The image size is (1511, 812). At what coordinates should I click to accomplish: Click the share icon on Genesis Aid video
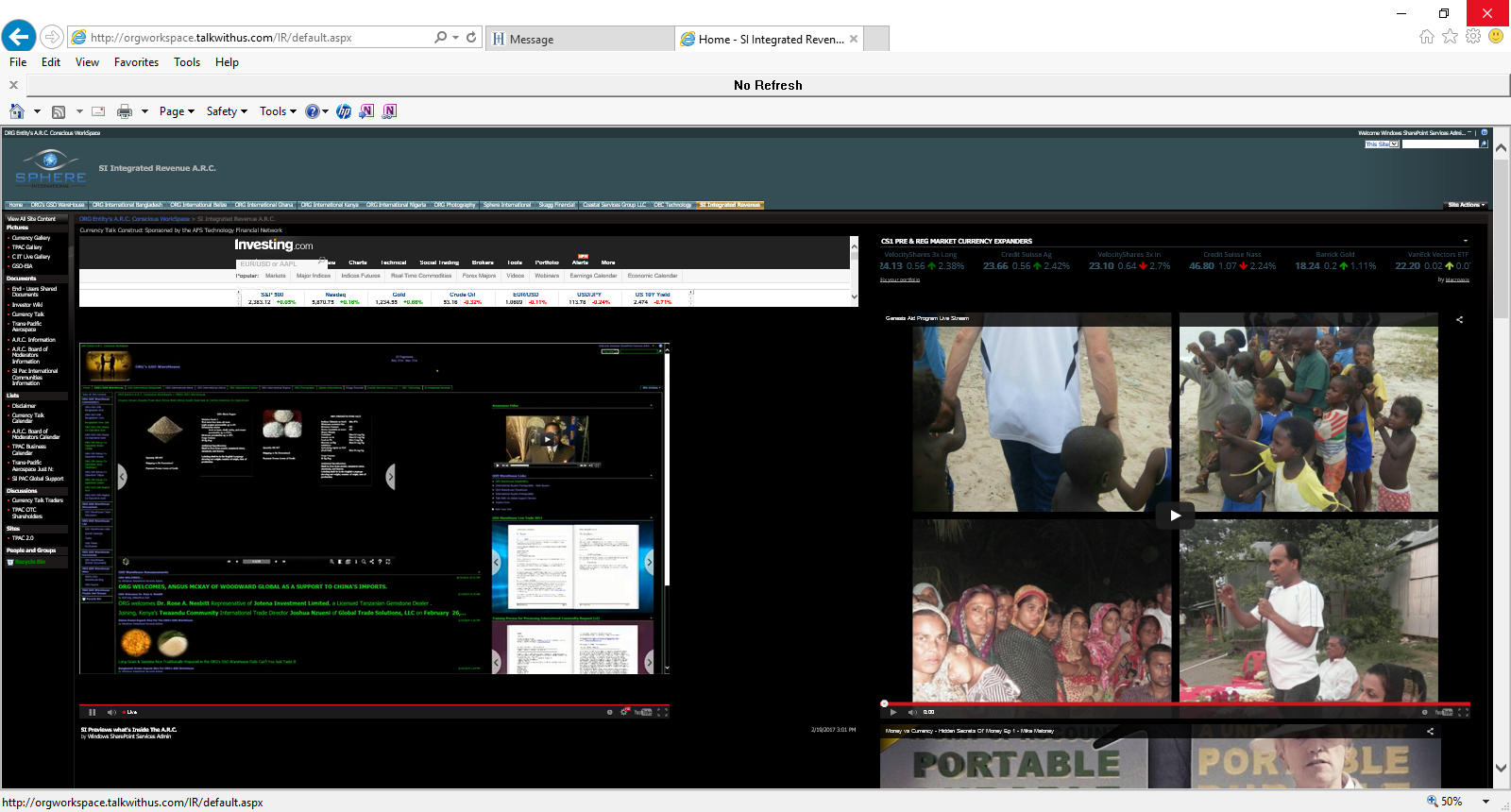coord(1459,320)
